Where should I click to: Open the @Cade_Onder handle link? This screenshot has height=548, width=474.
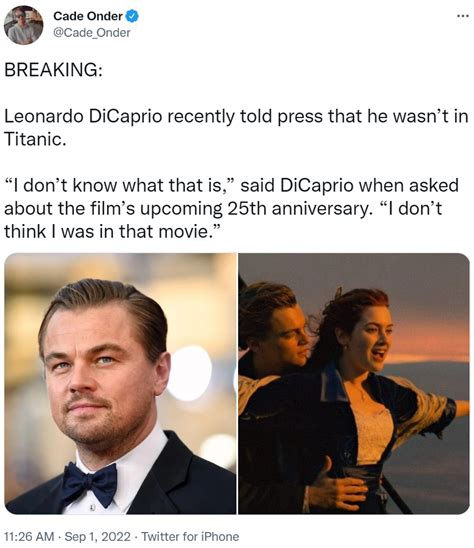(x=92, y=33)
